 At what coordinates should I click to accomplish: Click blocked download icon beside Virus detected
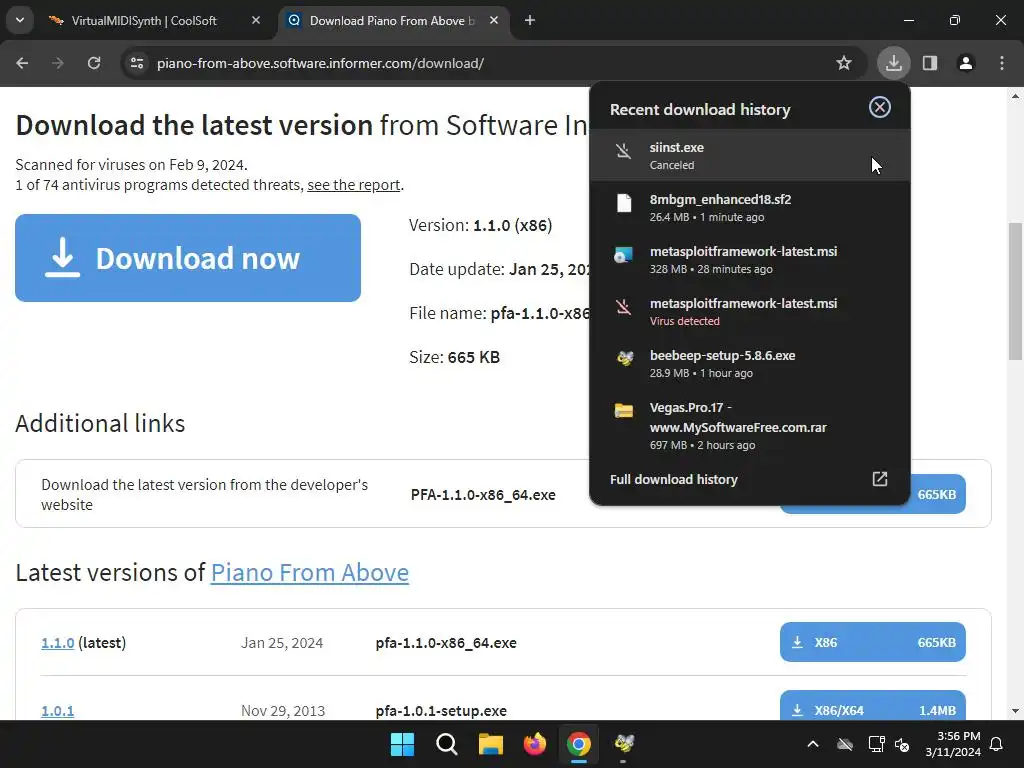pyautogui.click(x=624, y=306)
